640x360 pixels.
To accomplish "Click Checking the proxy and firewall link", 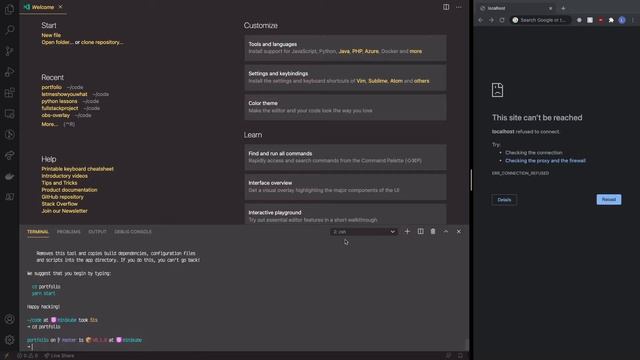I will 545,160.
